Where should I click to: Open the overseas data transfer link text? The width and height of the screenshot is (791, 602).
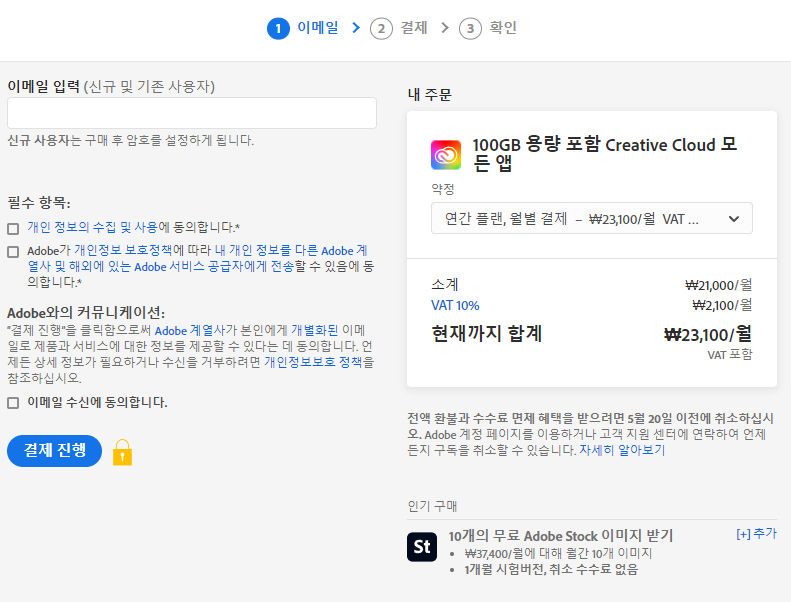pos(197,258)
